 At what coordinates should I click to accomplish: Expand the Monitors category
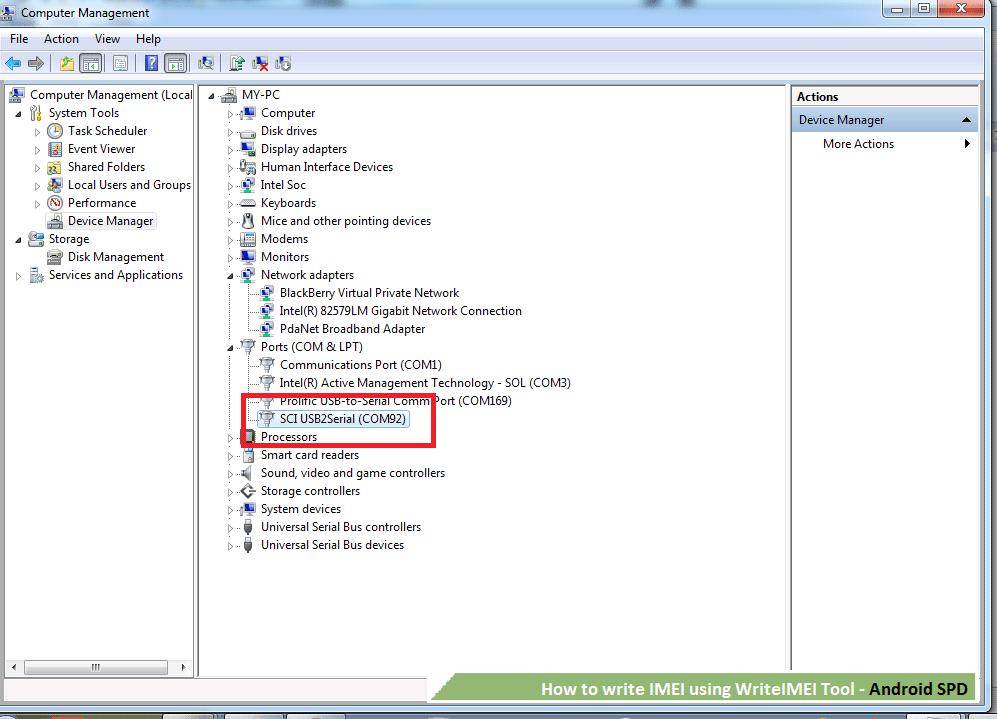tap(230, 258)
